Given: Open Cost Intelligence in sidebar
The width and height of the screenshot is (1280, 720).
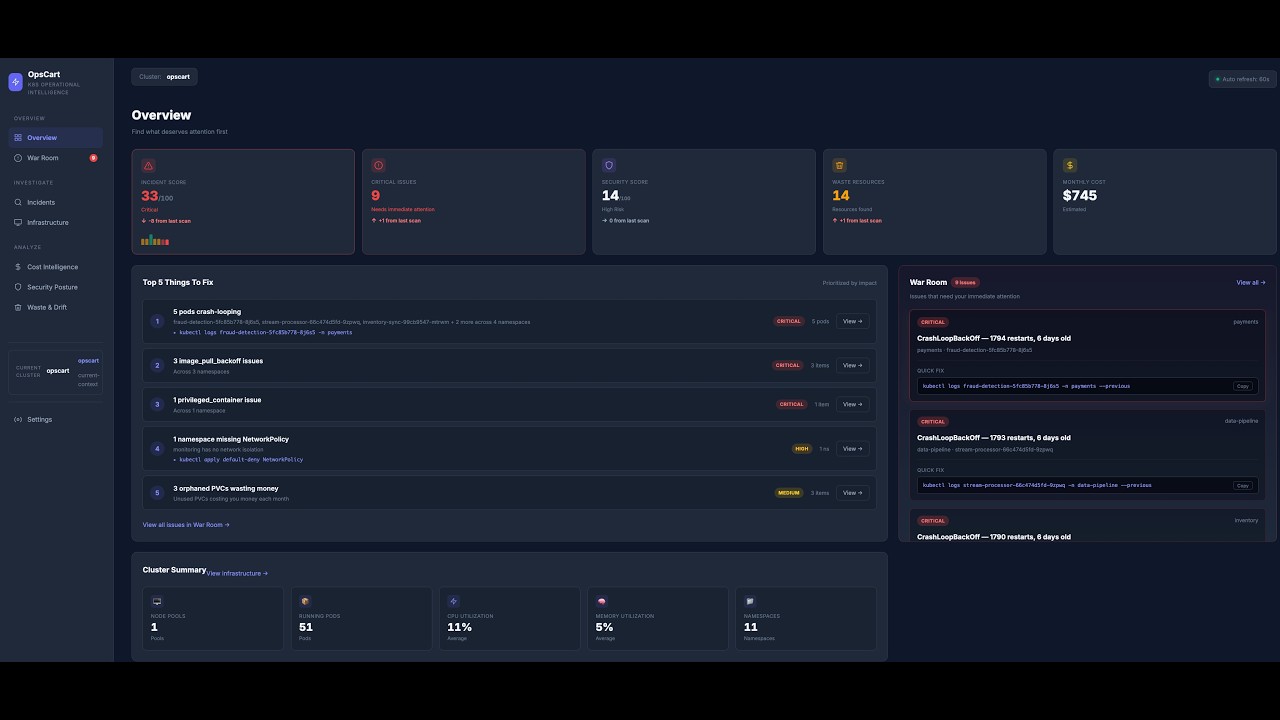Looking at the screenshot, I should pos(56,267).
